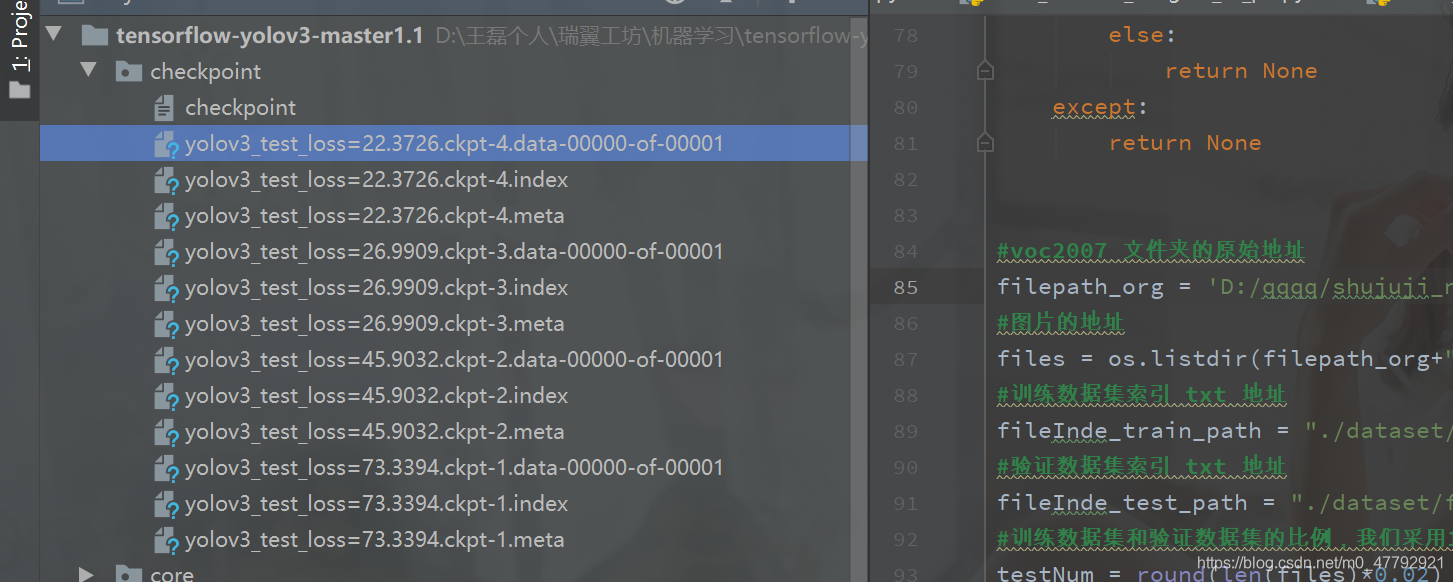
Task: Click unknown-file icon of 73.3394.ckpt-1.meta
Action: pos(166,541)
